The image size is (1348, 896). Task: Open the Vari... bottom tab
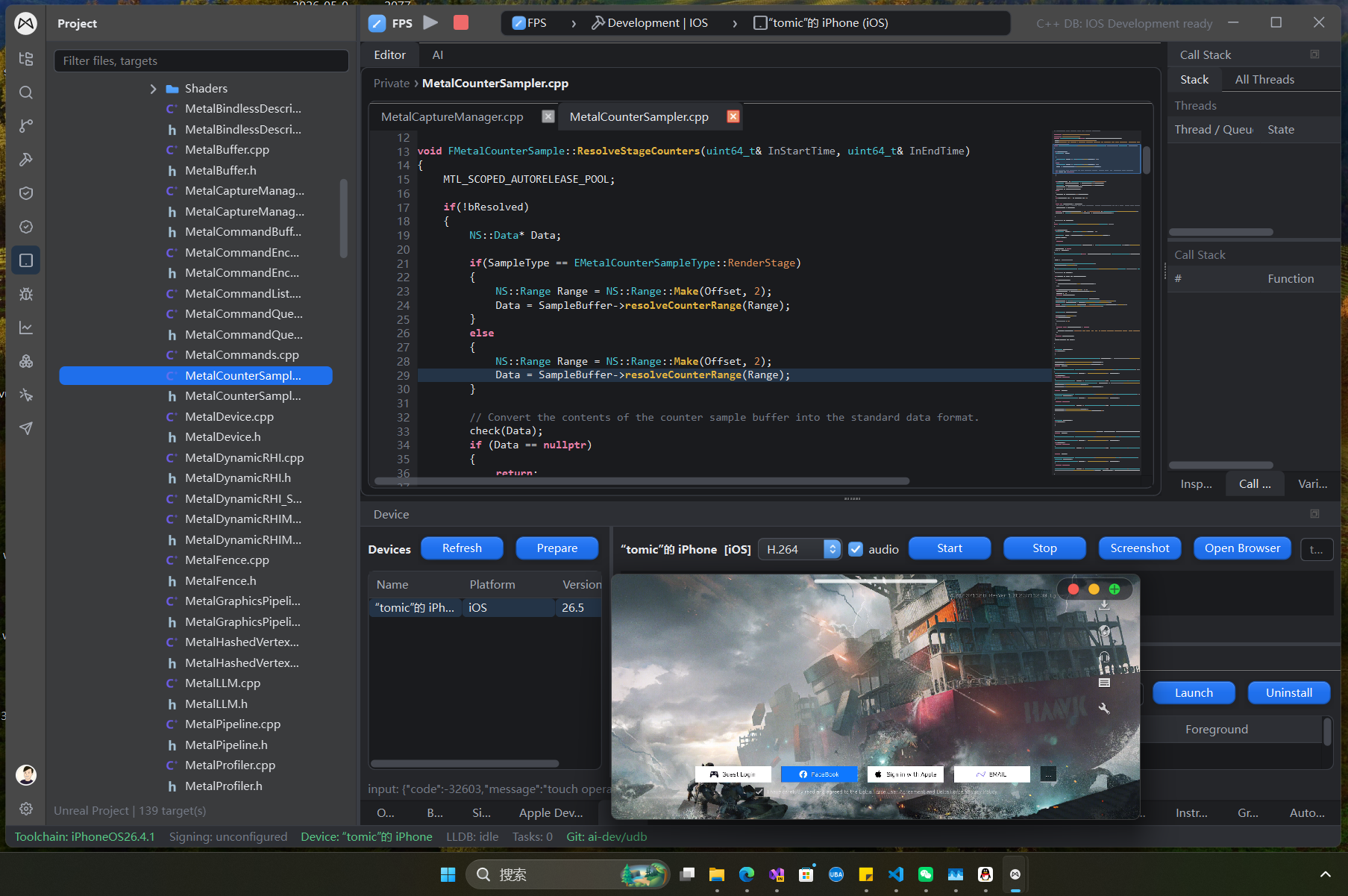[1312, 484]
